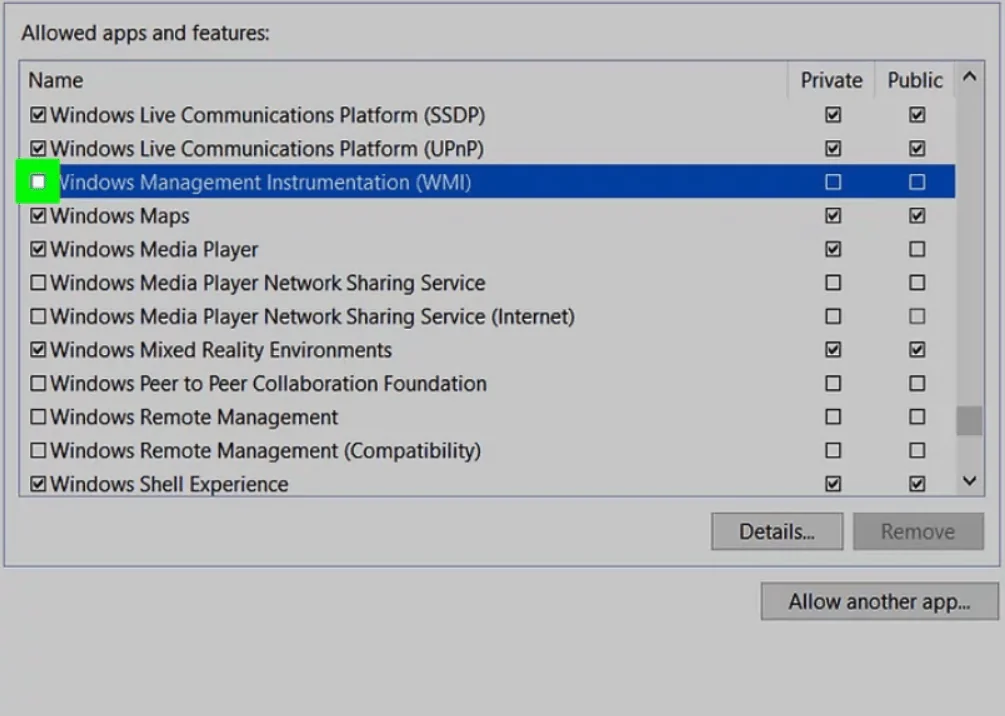Uncheck Public access for UPnP platform
Screen dimensions: 1005x716
coord(917,148)
